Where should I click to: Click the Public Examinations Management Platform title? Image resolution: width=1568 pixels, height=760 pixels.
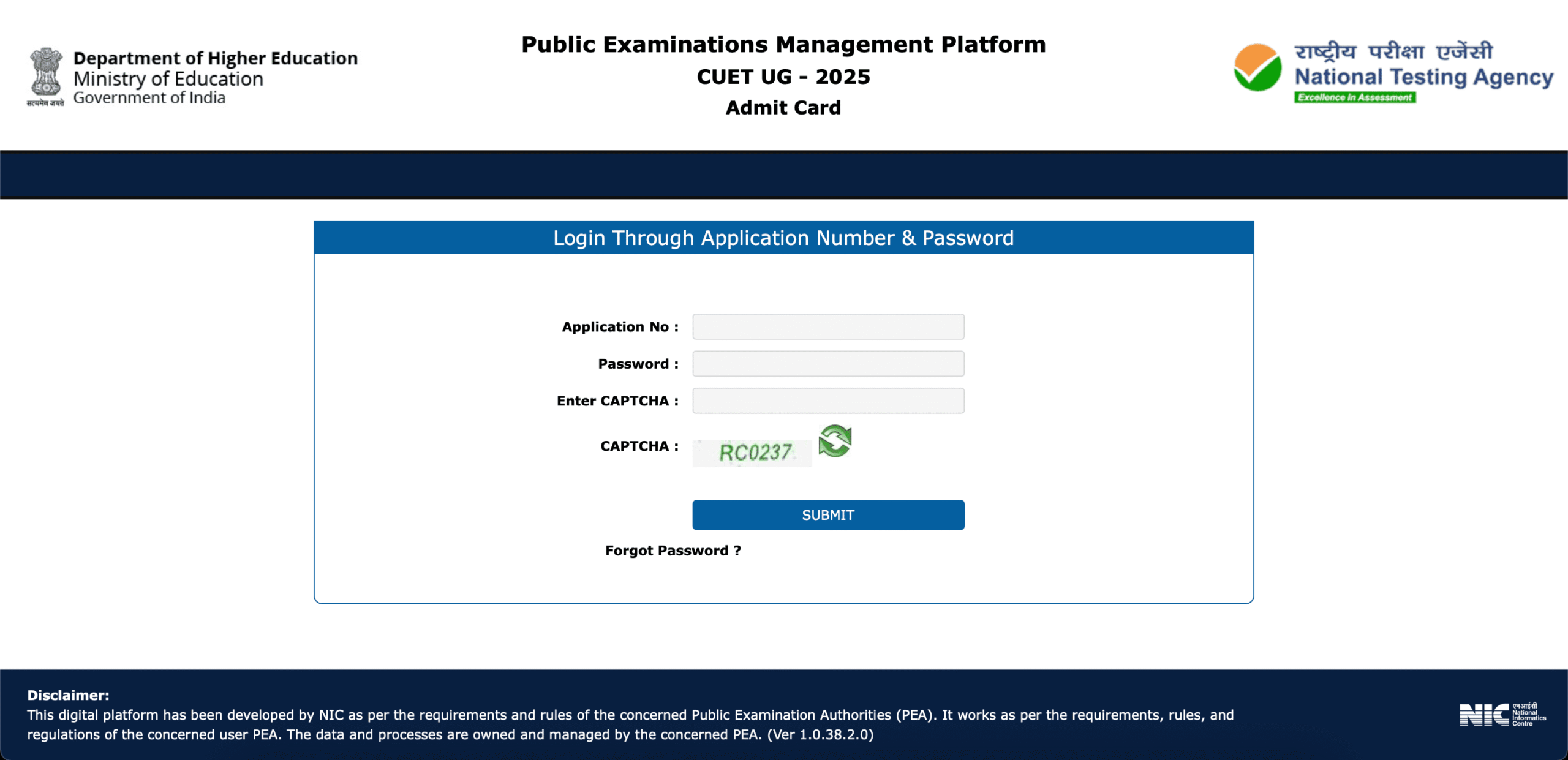783,45
